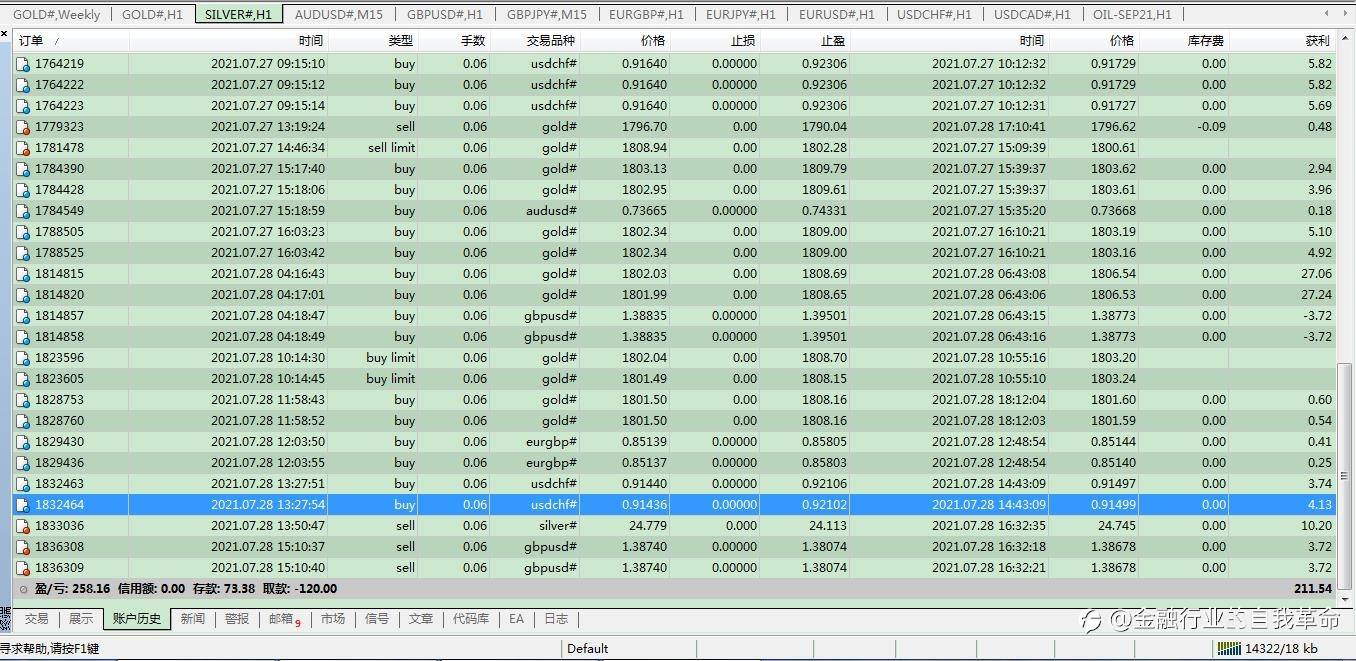Click the order icon for ticket 1788525
This screenshot has width=1356, height=661.
pyautogui.click(x=23, y=253)
